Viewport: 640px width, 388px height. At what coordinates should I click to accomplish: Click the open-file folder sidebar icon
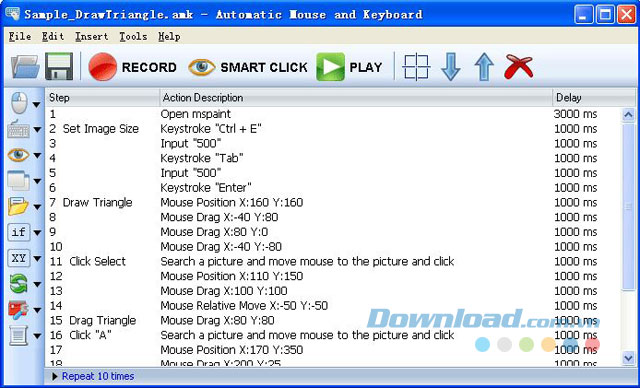click(x=18, y=206)
